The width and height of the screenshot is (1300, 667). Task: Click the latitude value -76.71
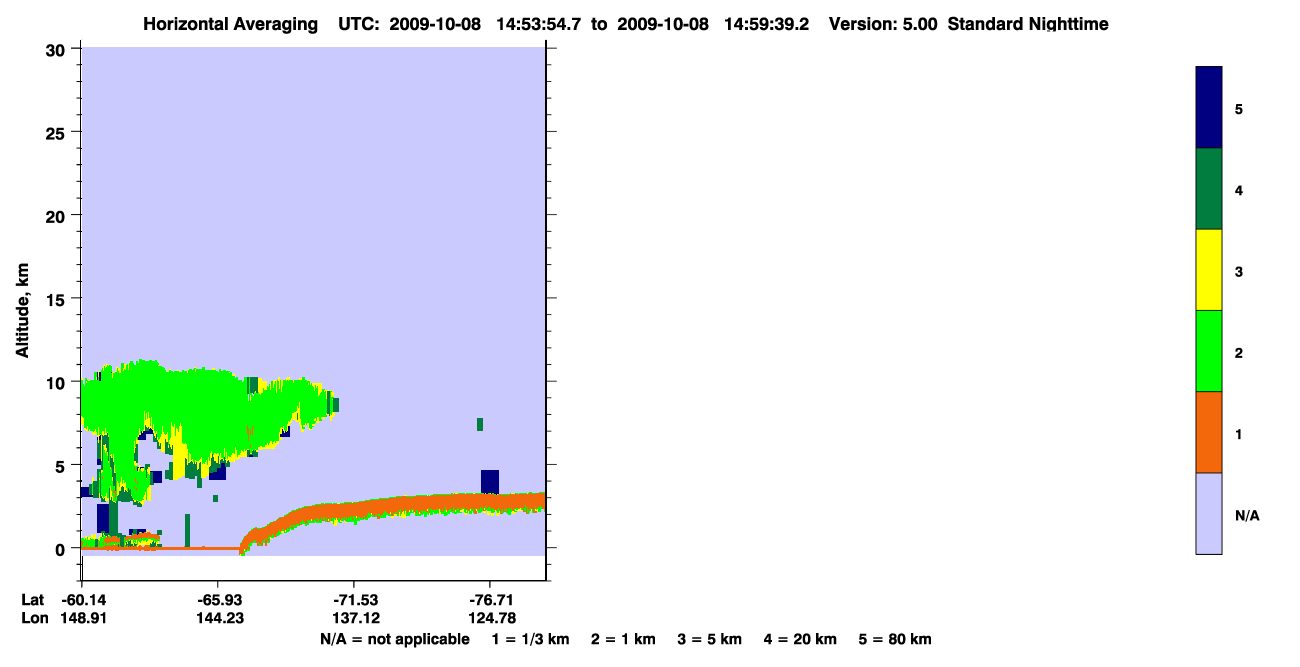490,600
